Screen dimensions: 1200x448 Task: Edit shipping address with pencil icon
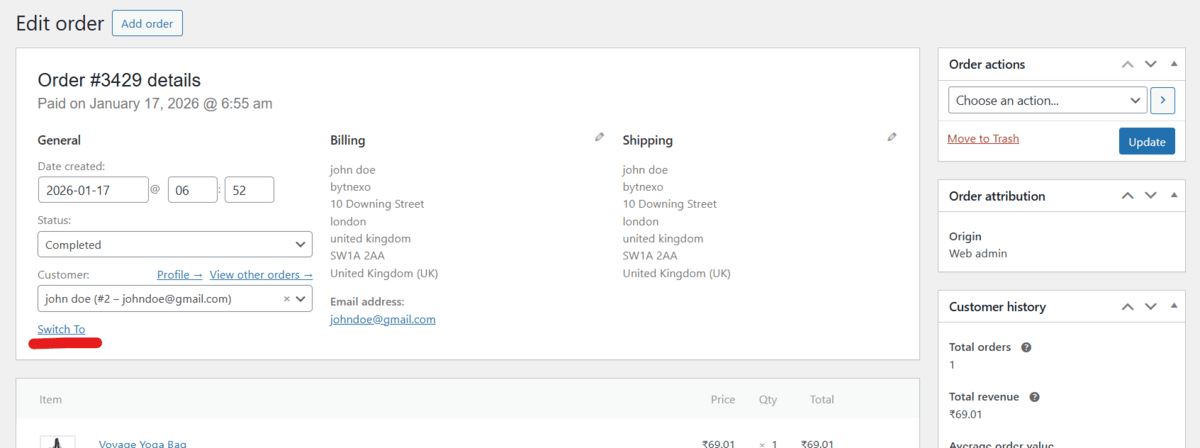pos(892,137)
